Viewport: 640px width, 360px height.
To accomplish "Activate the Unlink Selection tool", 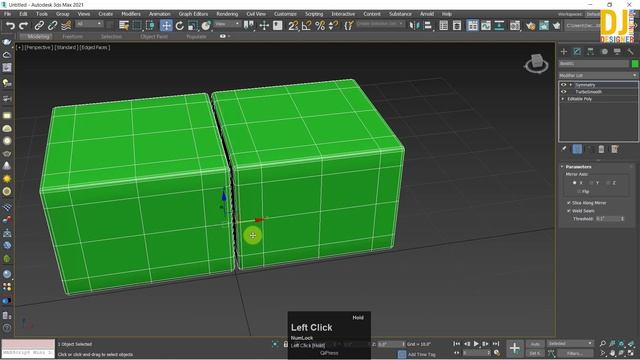I will 52,26.
